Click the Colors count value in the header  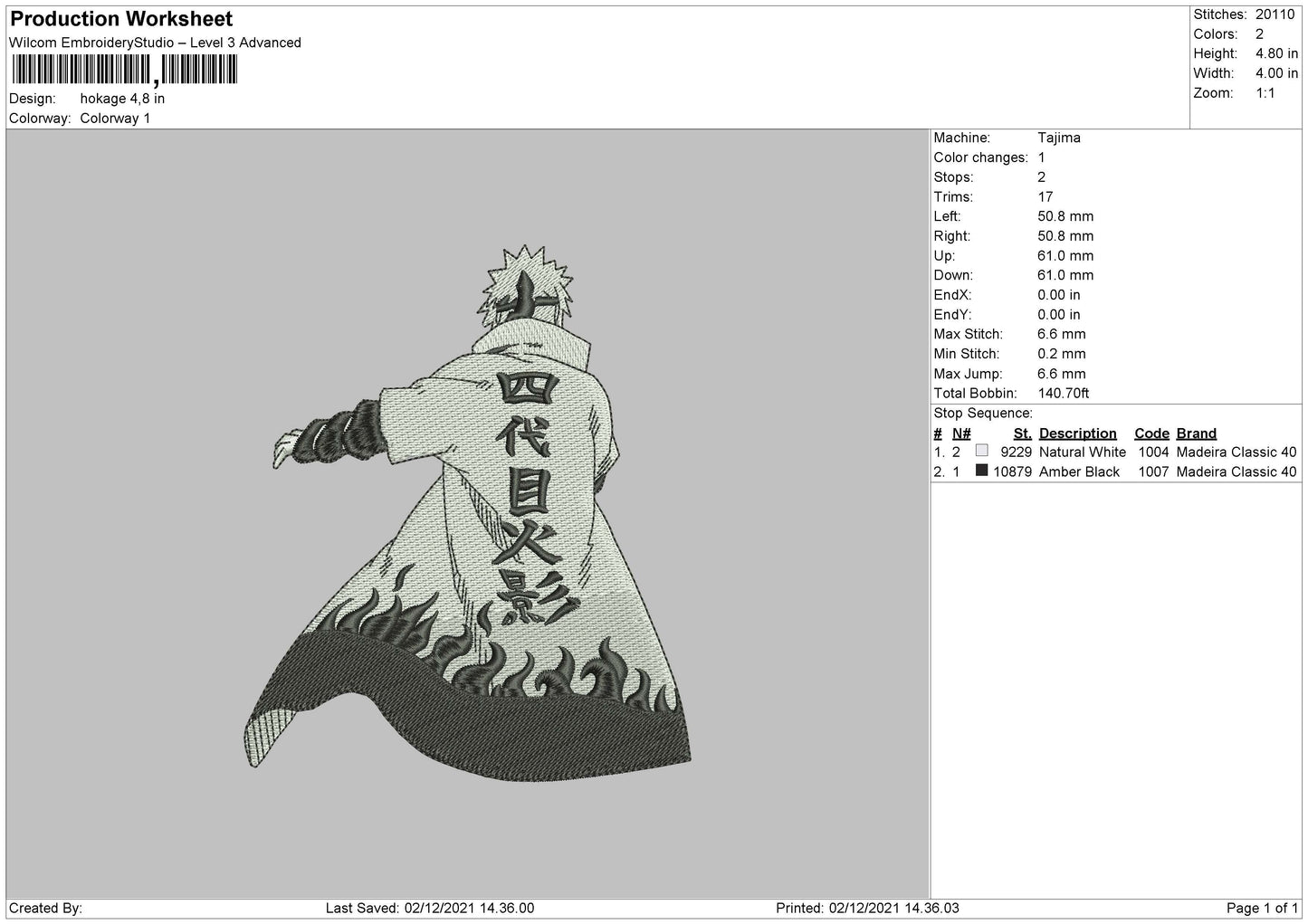pyautogui.click(x=1259, y=34)
